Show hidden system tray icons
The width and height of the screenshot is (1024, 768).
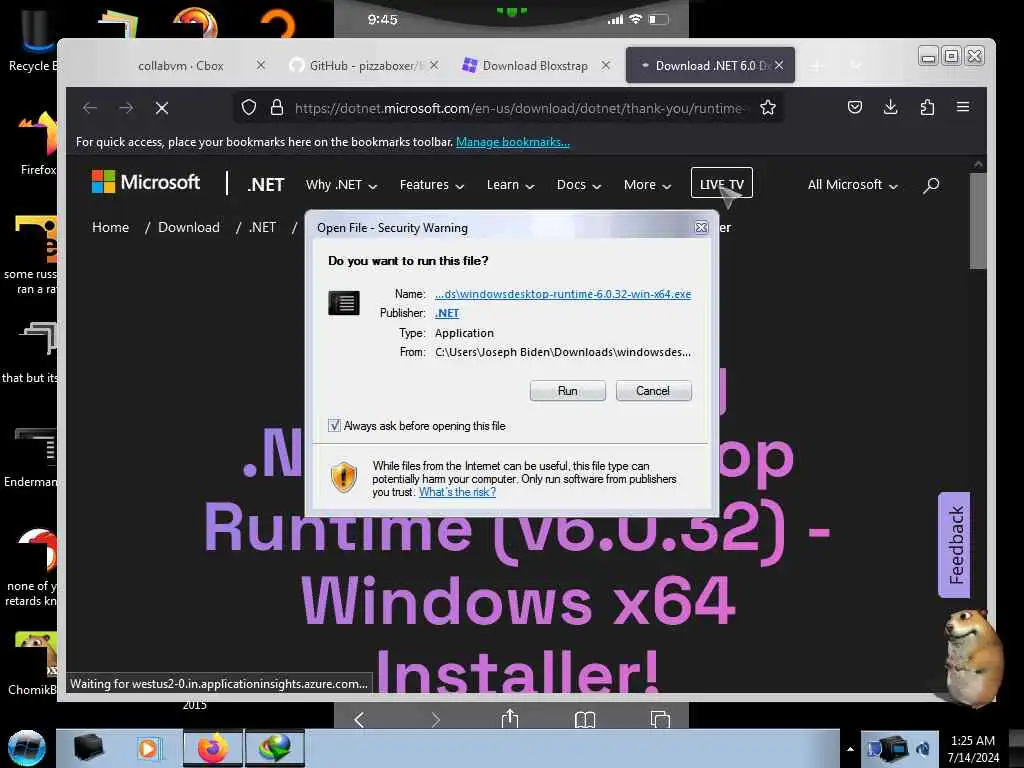click(x=850, y=749)
